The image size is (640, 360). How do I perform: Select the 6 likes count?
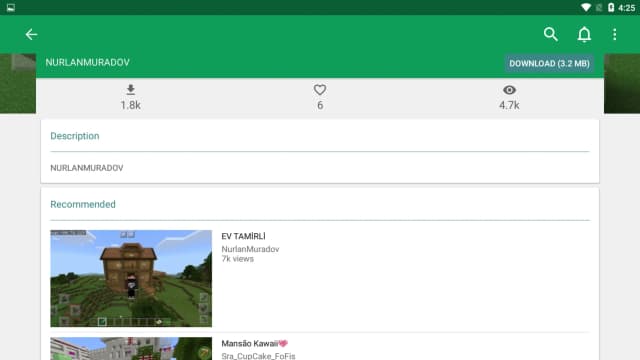click(320, 105)
